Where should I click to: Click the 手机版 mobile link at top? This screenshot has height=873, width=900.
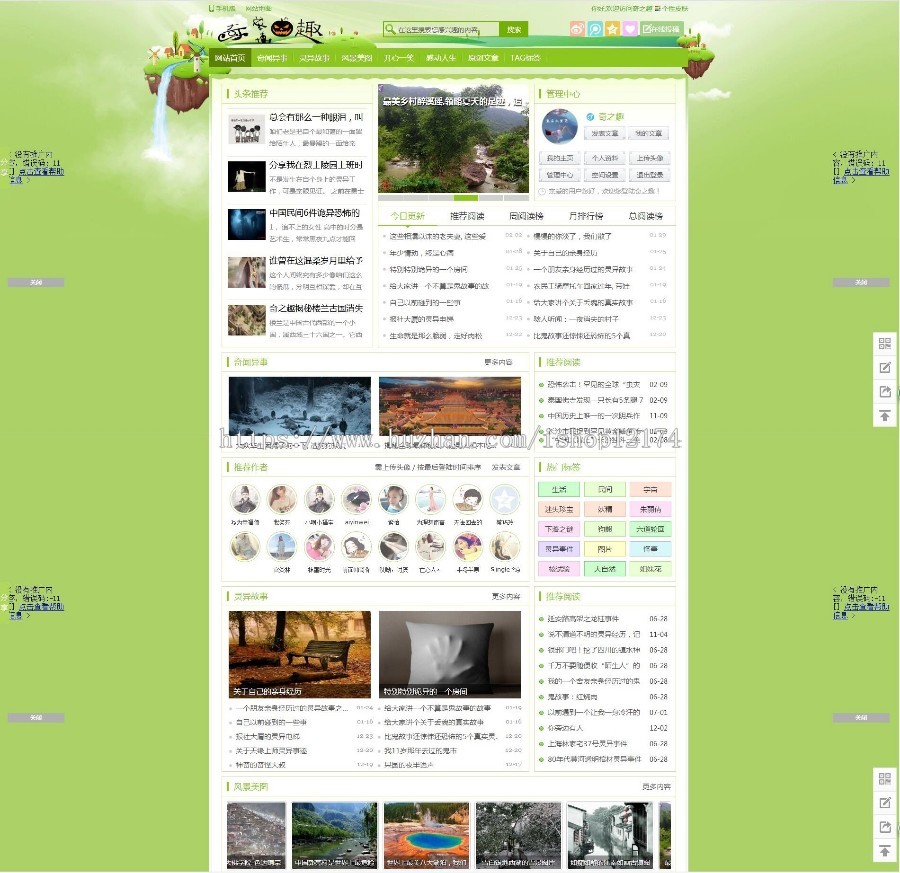tap(225, 8)
